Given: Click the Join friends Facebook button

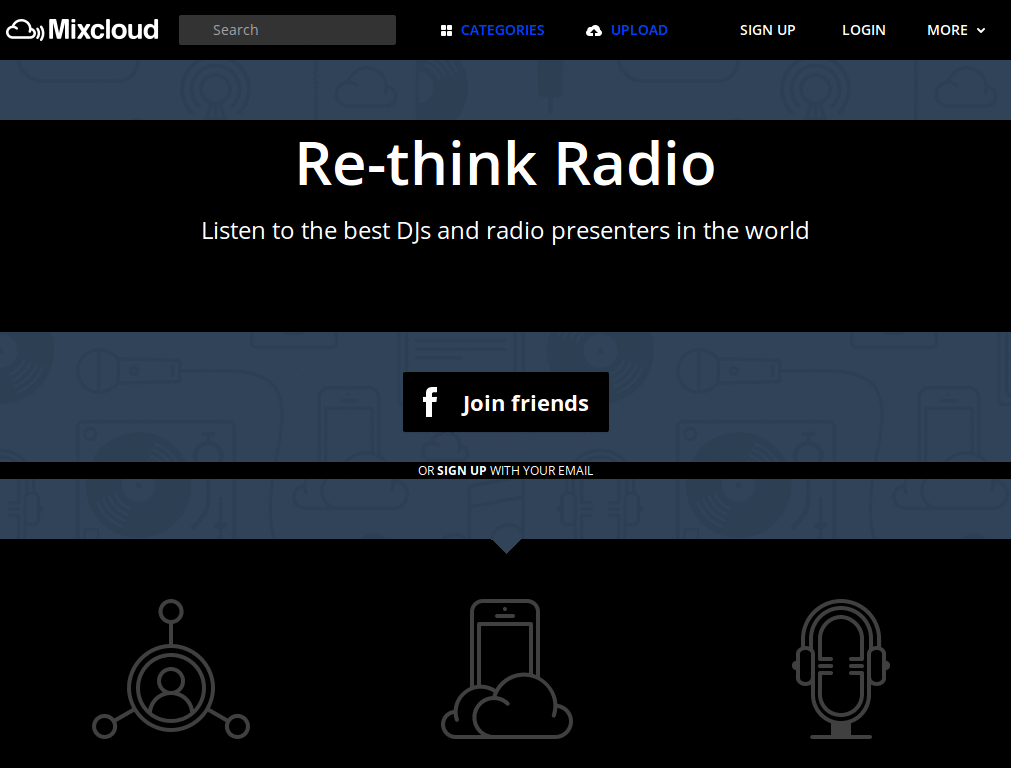Looking at the screenshot, I should 505,401.
